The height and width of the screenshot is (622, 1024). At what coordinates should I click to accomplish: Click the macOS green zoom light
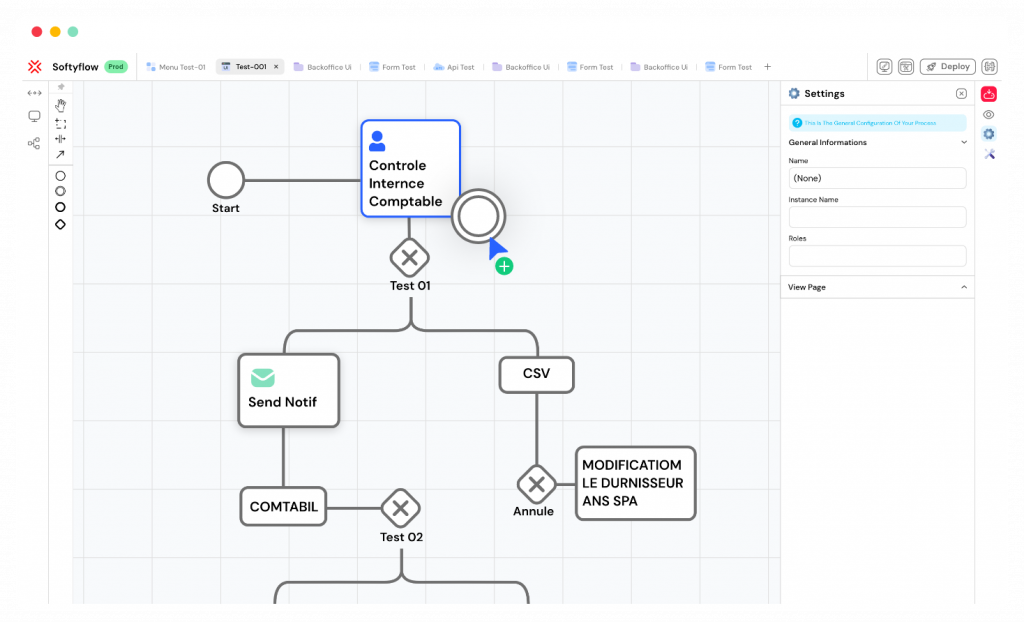[x=73, y=31]
